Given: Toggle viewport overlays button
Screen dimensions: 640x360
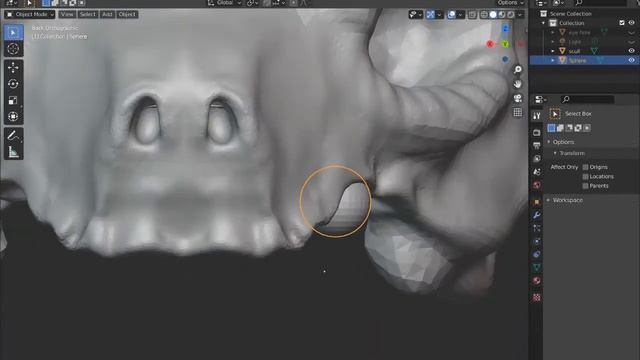Looking at the screenshot, I should pyautogui.click(x=451, y=15).
